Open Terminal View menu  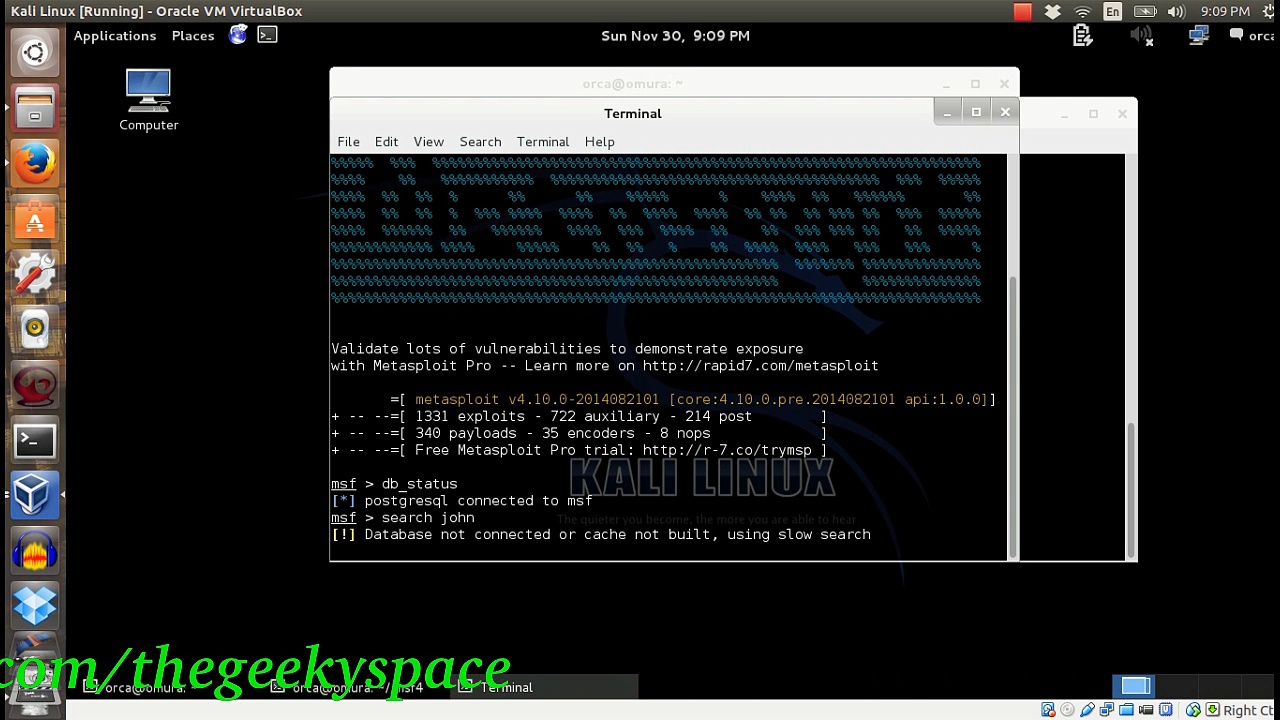point(428,142)
